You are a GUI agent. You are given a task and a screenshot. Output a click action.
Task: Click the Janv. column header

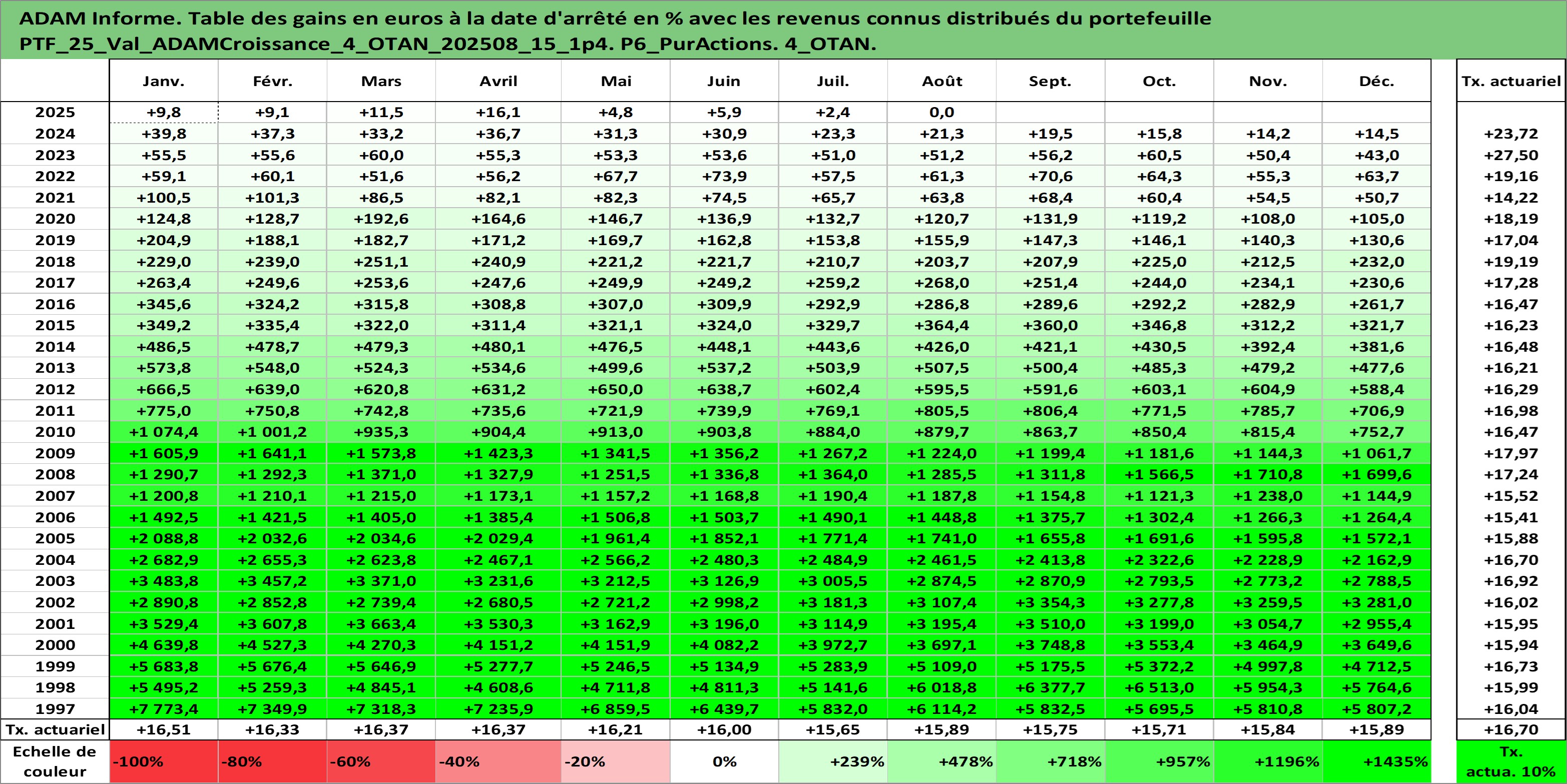tap(164, 81)
